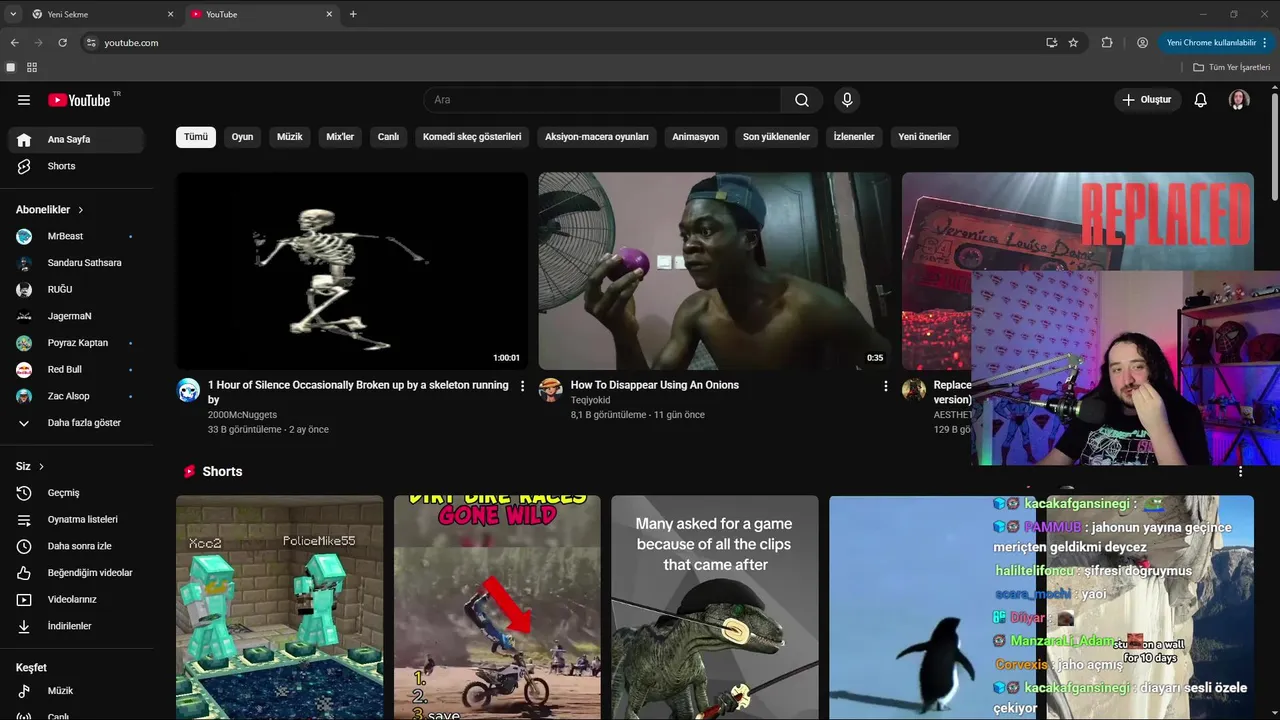The width and height of the screenshot is (1280, 720).
Task: Open Shorts shelf options menu
Action: 1241,471
